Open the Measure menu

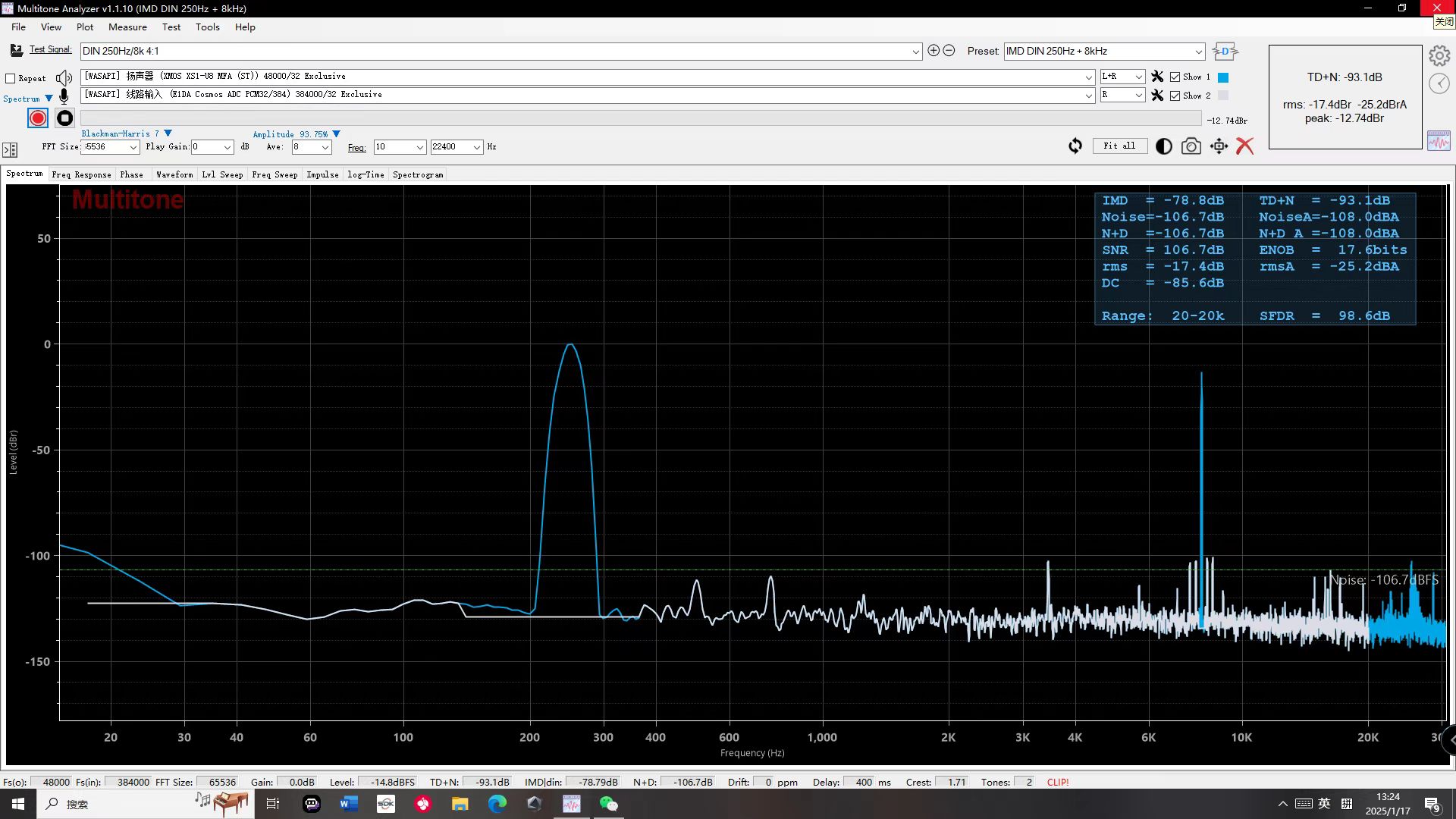click(127, 27)
